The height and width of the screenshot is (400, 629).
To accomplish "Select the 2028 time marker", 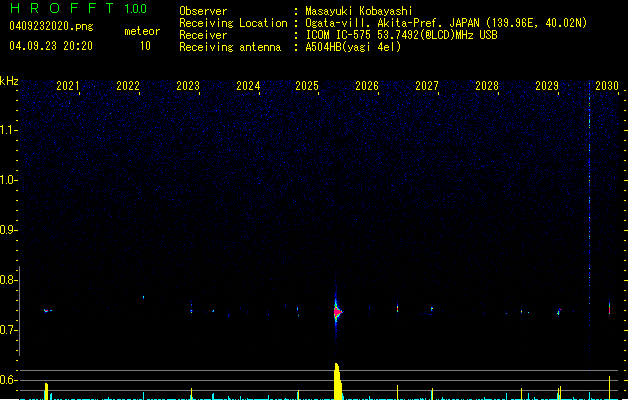I will [487, 87].
